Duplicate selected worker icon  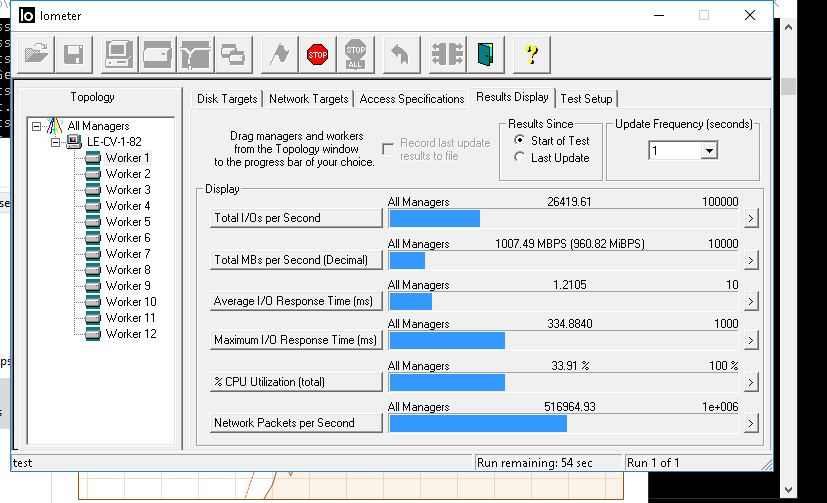(233, 54)
